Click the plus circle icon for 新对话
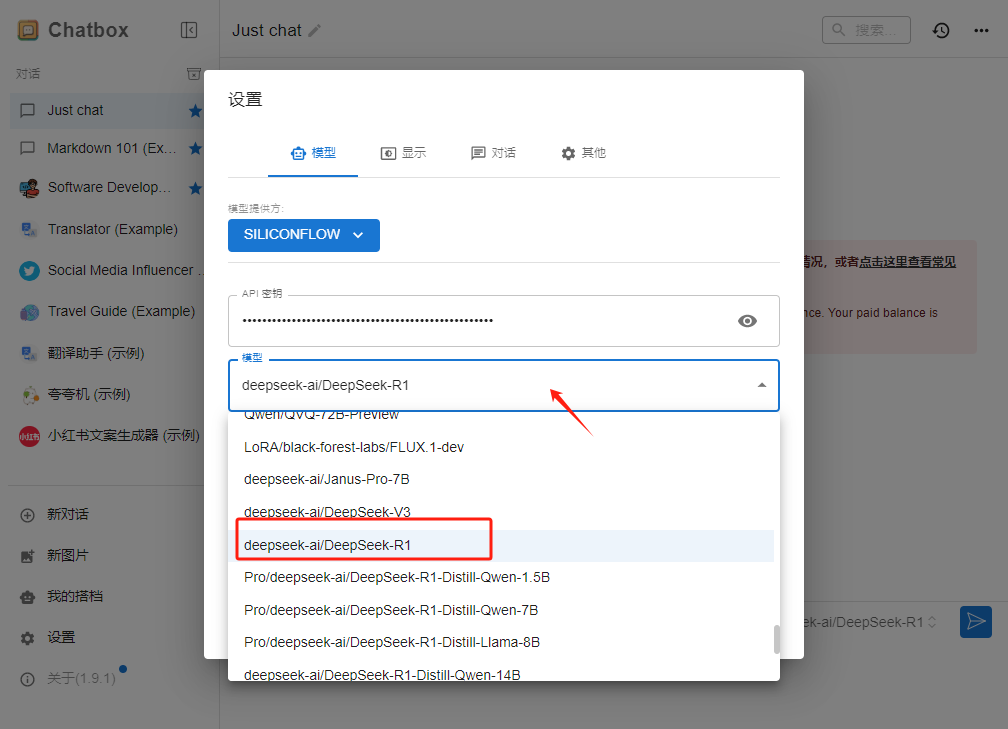1008x729 pixels. 28,515
